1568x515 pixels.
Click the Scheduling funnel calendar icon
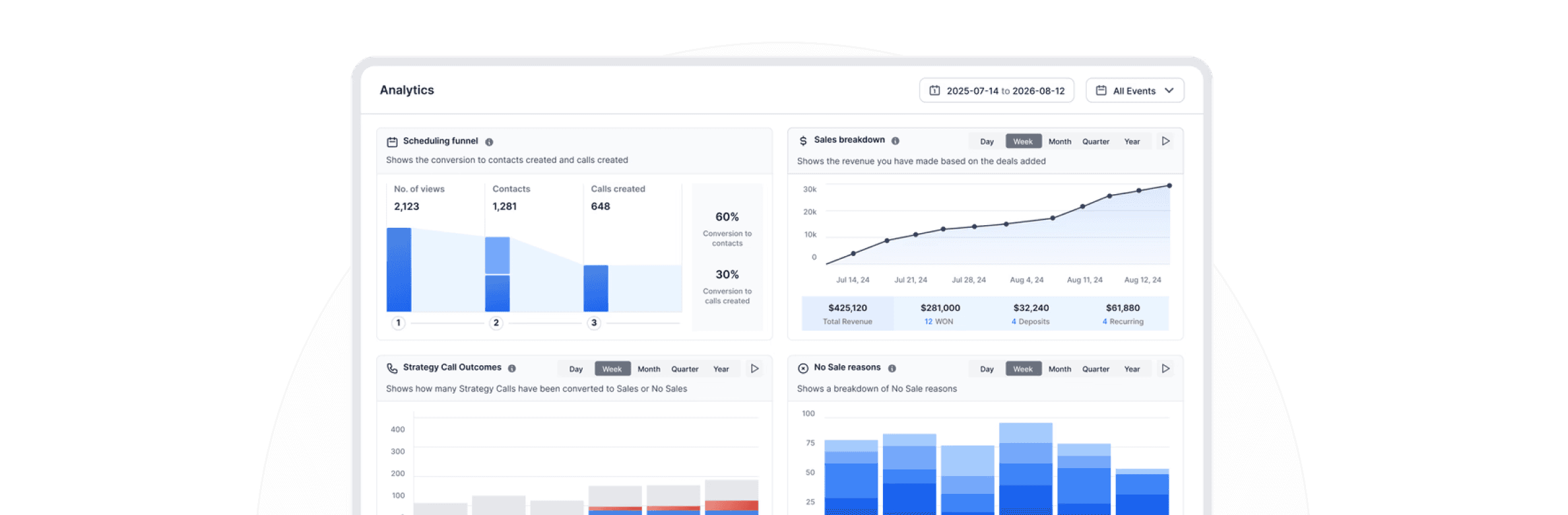pos(392,141)
